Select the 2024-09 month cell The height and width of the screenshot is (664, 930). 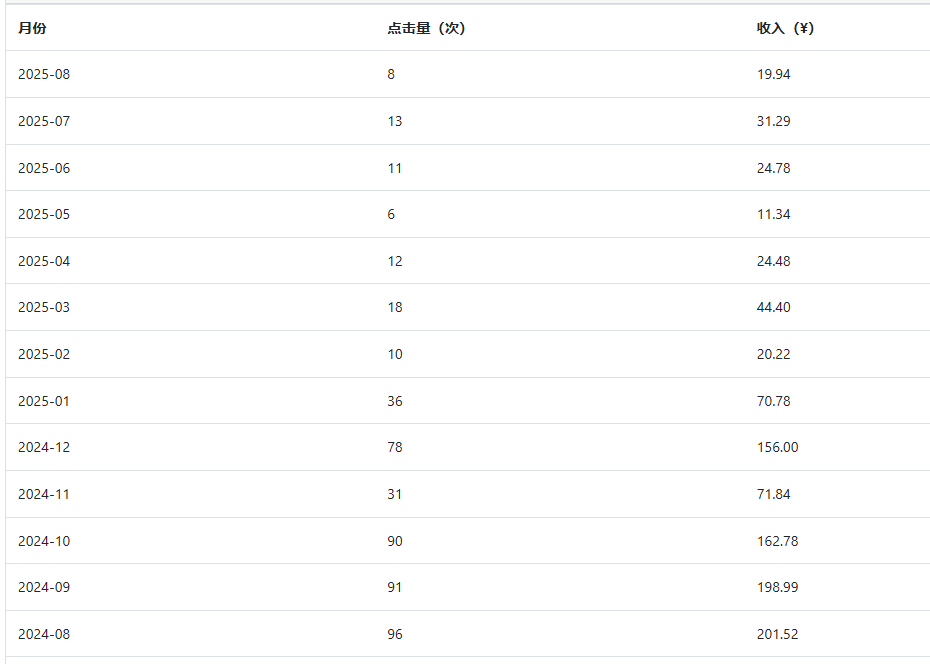pyautogui.click(x=44, y=587)
